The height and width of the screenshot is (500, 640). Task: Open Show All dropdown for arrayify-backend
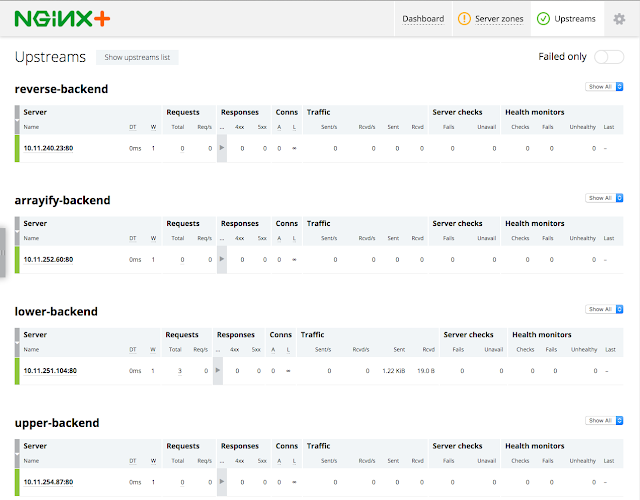tap(604, 198)
